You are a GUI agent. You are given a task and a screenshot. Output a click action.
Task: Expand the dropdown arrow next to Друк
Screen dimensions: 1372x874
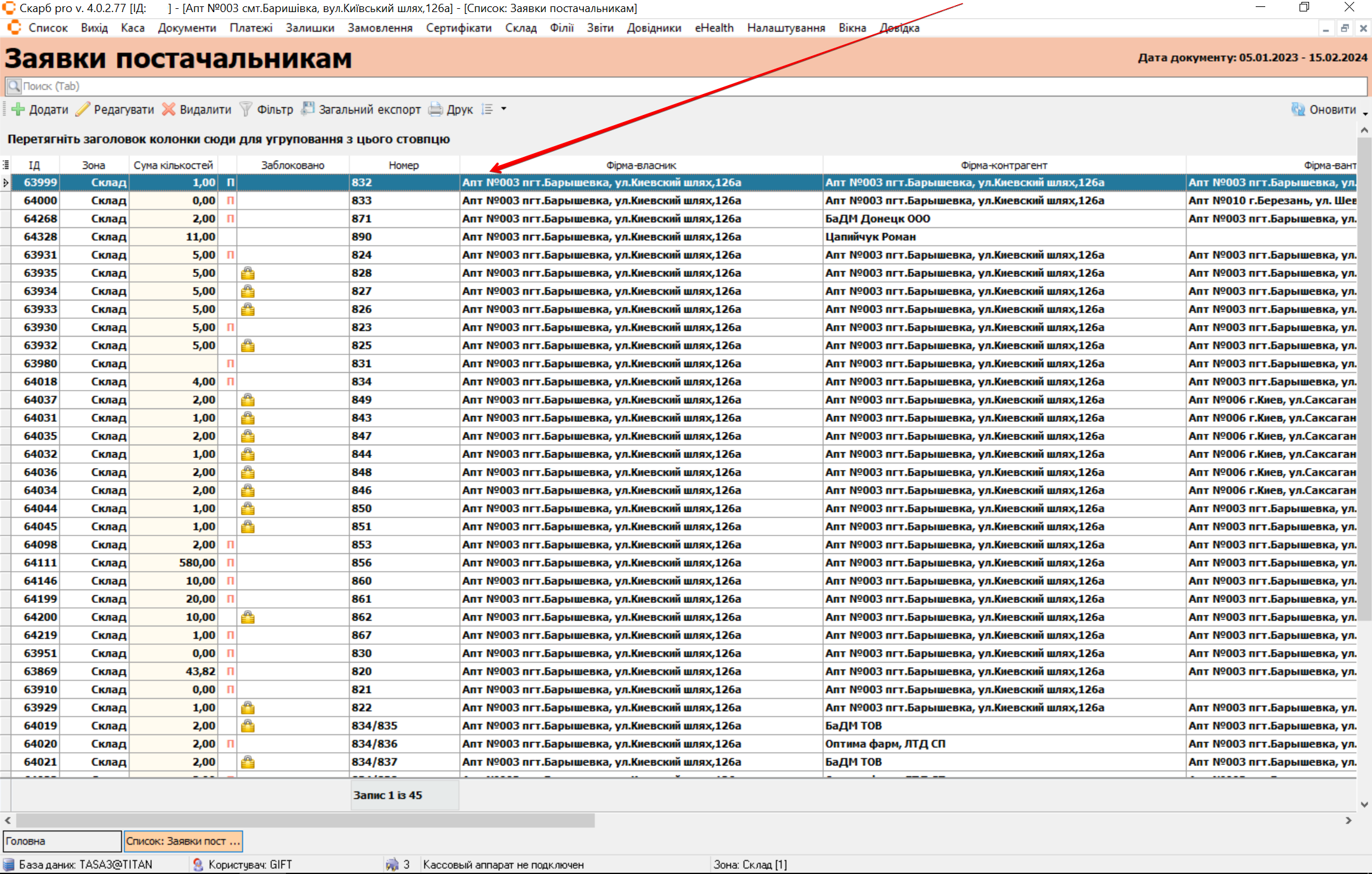point(504,109)
